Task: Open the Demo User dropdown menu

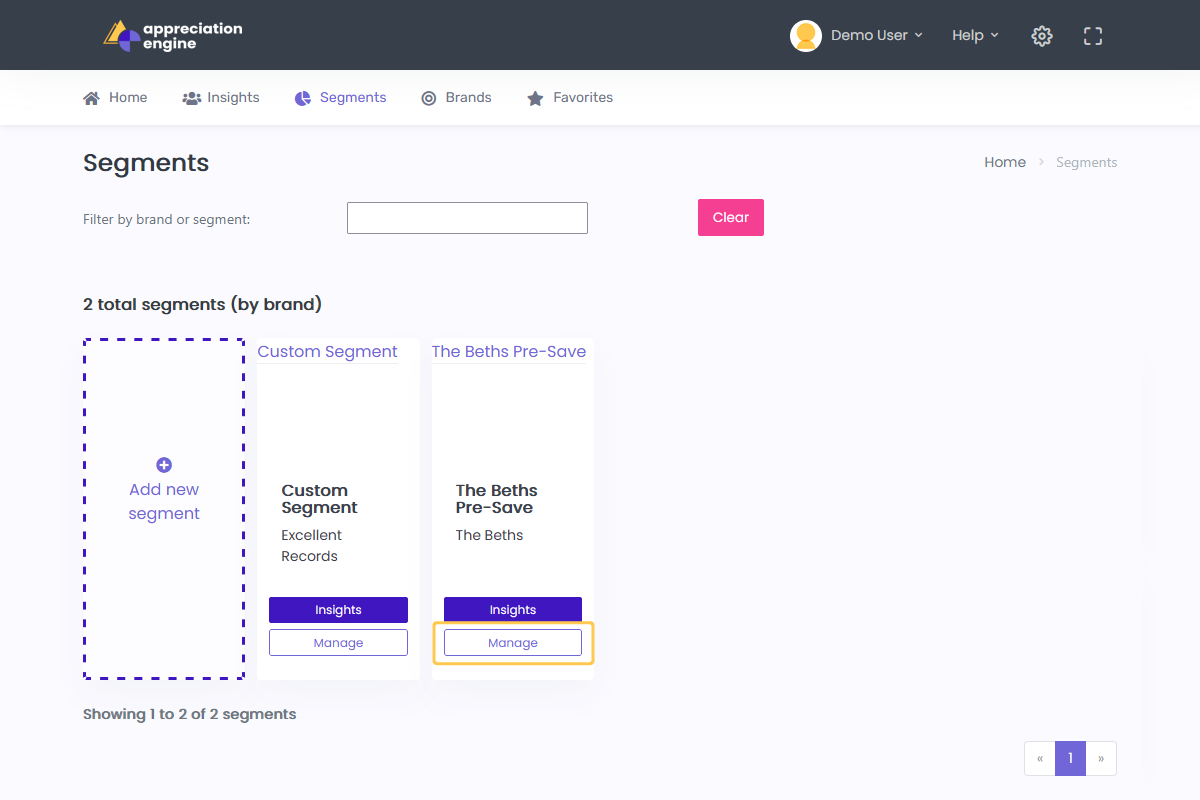Action: 876,35
